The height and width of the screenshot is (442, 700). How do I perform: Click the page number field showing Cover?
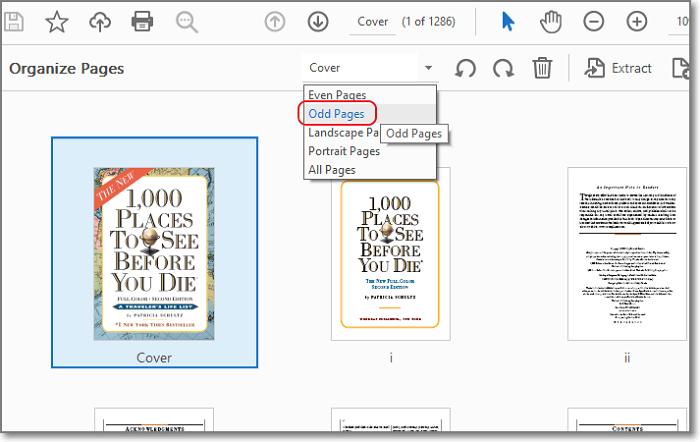pos(373,21)
